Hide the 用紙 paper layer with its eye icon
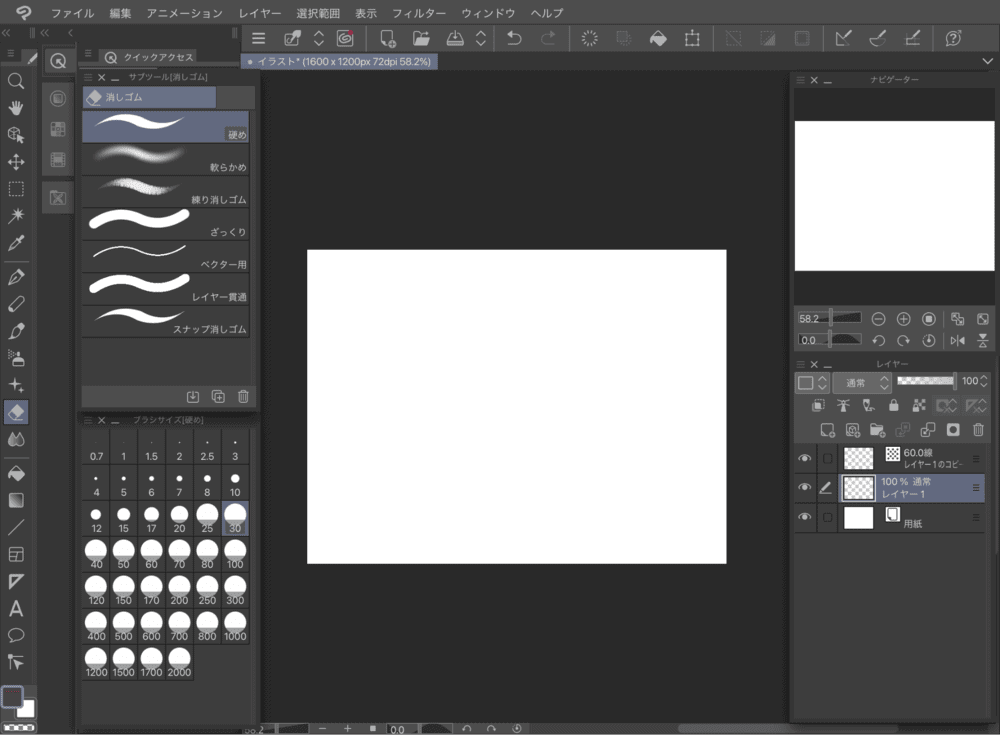Viewport: 1000px width, 735px height. pos(805,517)
